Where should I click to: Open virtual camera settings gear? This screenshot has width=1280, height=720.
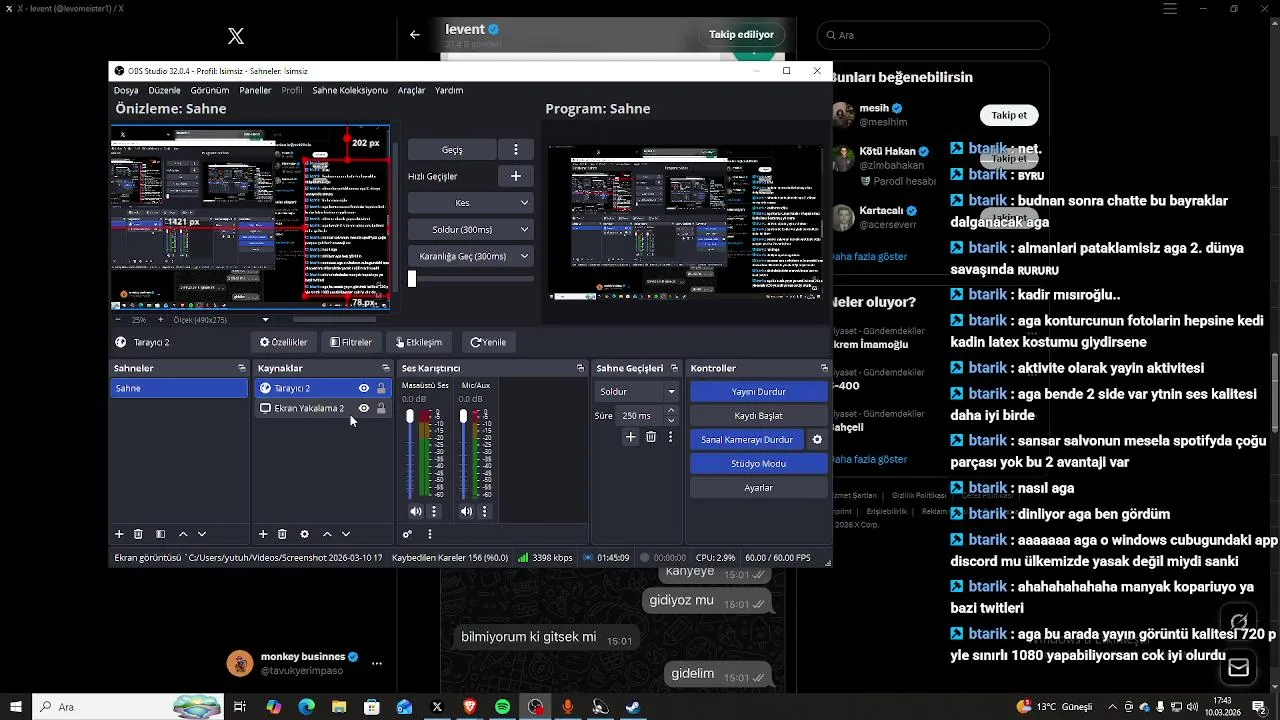click(x=817, y=440)
